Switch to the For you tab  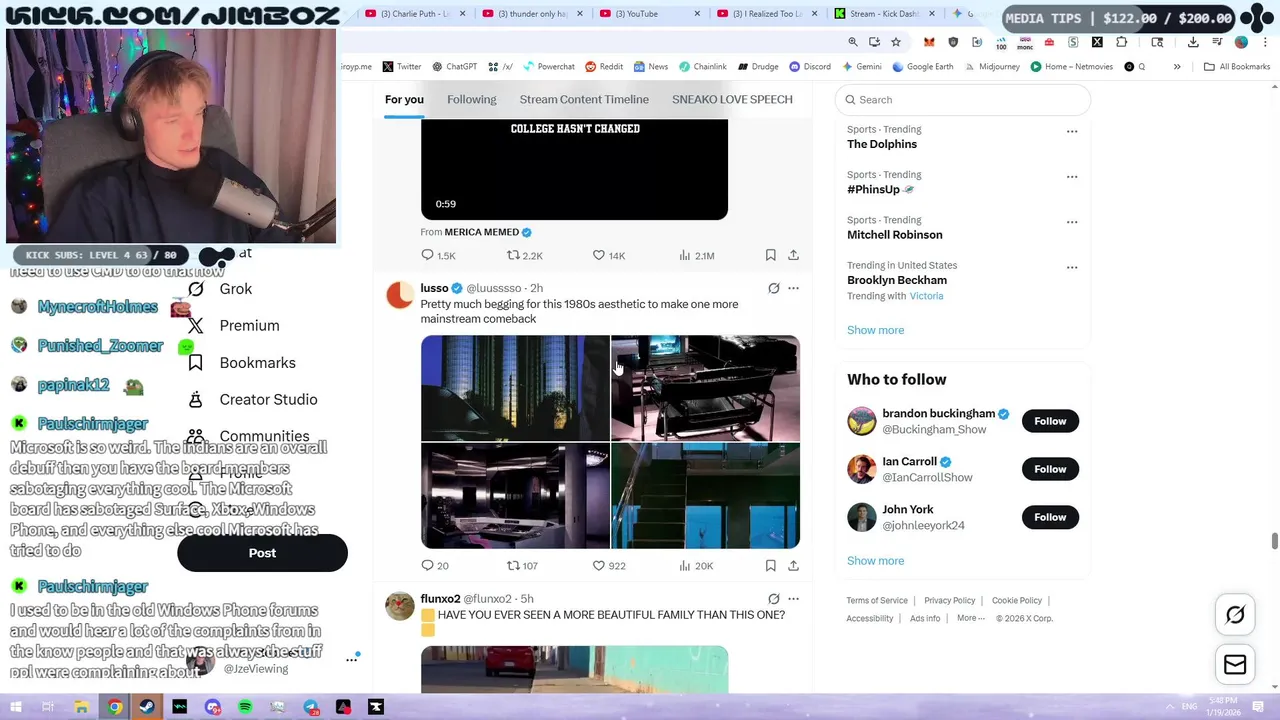(x=404, y=99)
